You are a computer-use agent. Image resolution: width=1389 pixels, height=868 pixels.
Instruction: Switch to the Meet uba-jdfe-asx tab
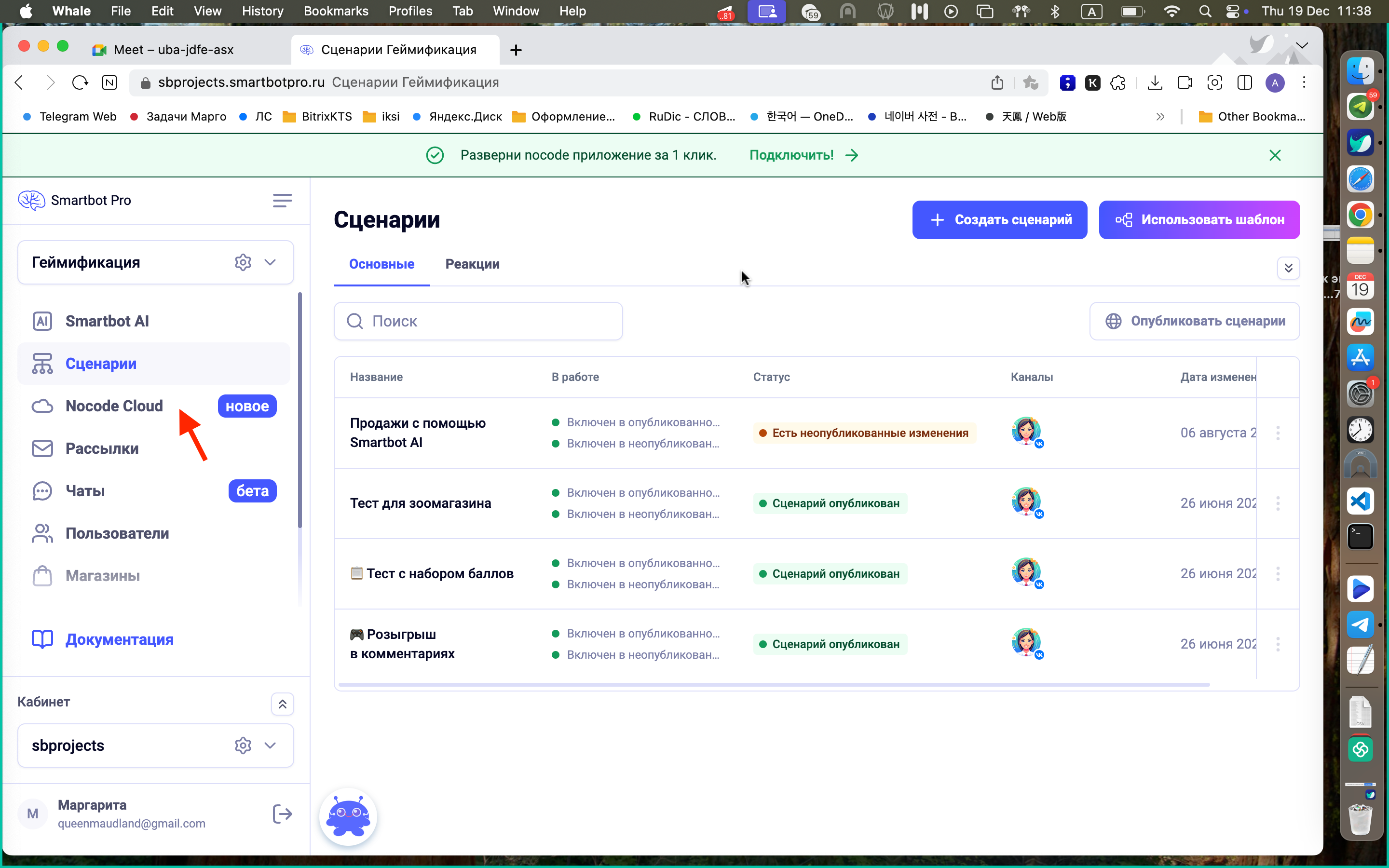(x=173, y=50)
